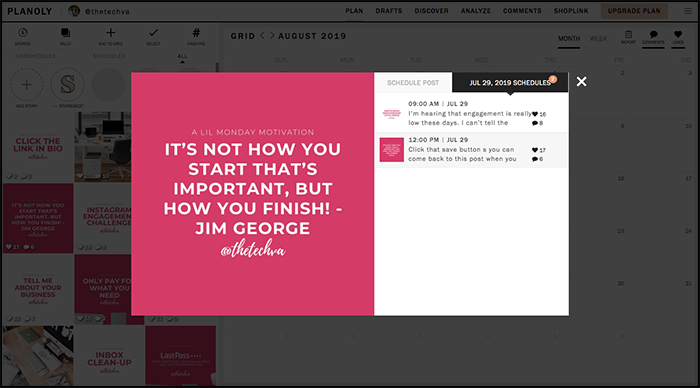Screen dimensions: 700x388
Task: Click the Add Story circle button
Action: (26, 85)
